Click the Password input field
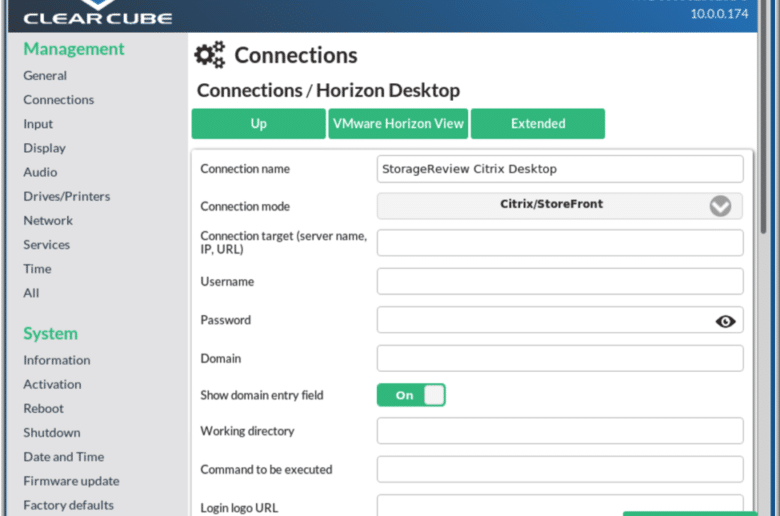 coord(560,320)
